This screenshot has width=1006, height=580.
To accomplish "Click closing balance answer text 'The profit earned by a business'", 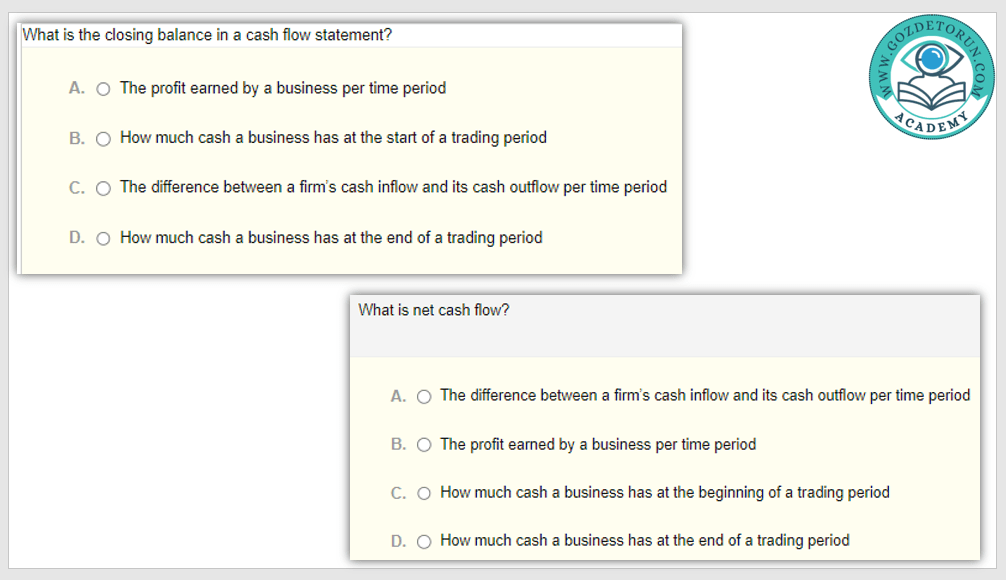I will click(283, 88).
